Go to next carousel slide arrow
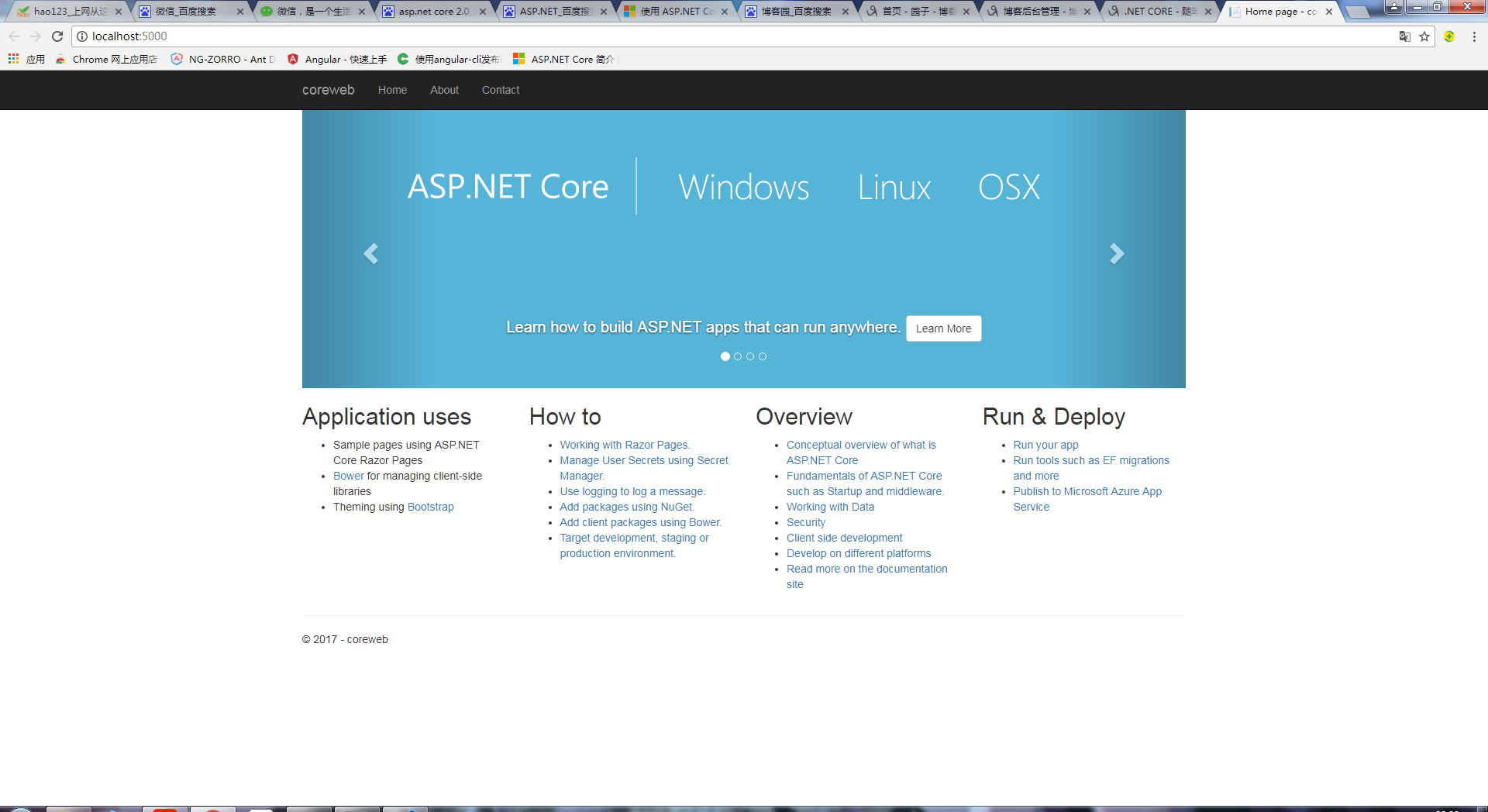 coord(1117,253)
